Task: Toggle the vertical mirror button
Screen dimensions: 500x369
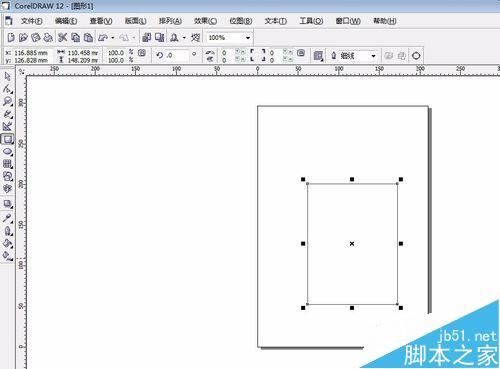Action: tap(210, 59)
